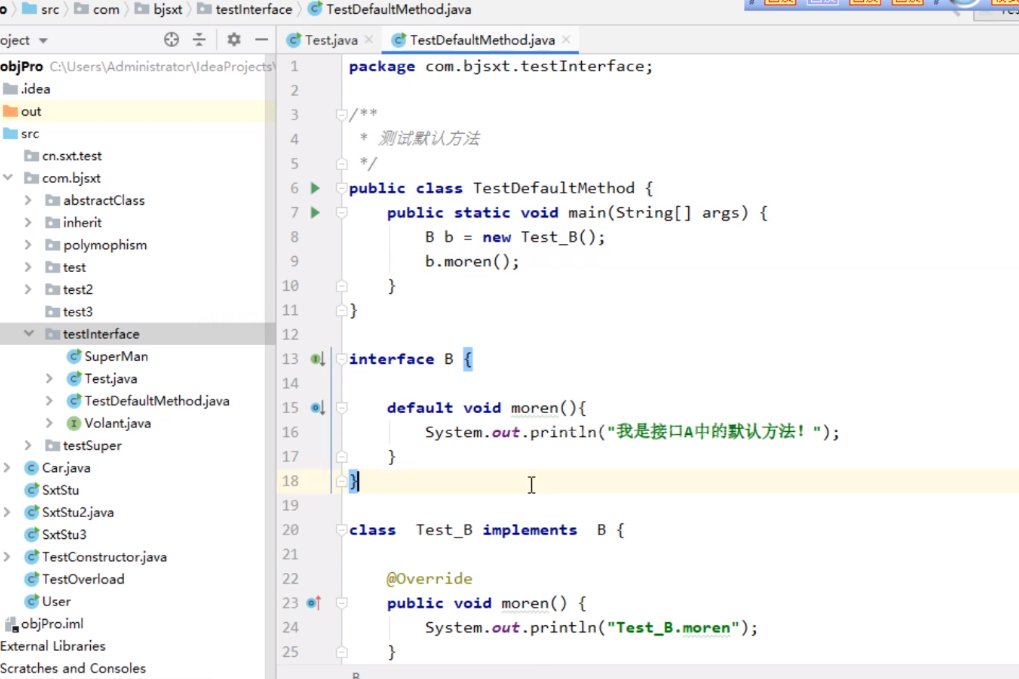Expand the Car.java node
Viewport: 1019px width, 679px height.
click(x=7, y=468)
